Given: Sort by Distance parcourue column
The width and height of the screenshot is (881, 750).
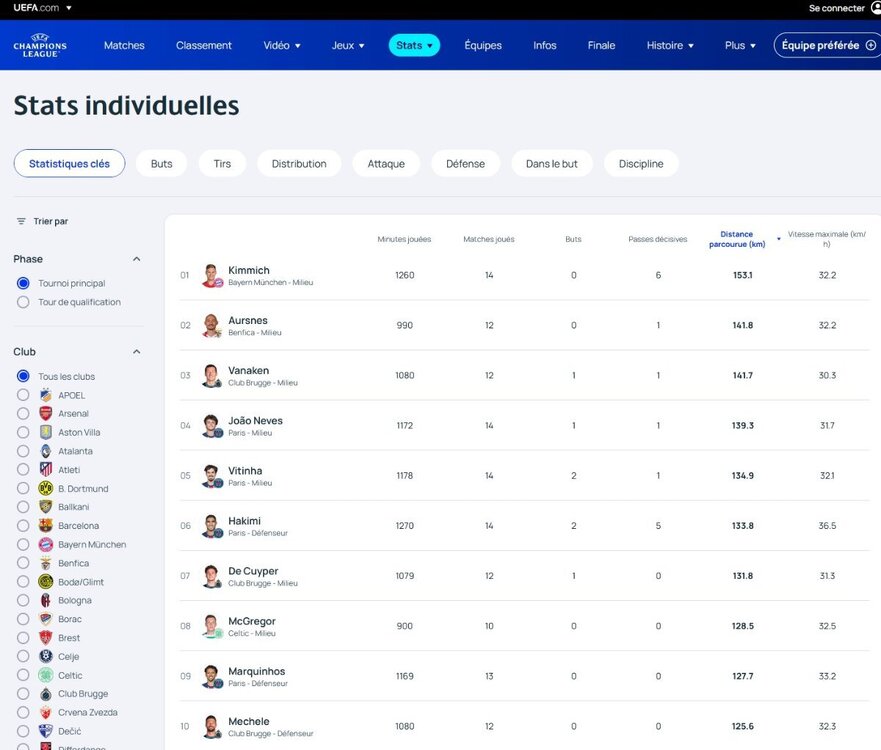Looking at the screenshot, I should [x=737, y=239].
